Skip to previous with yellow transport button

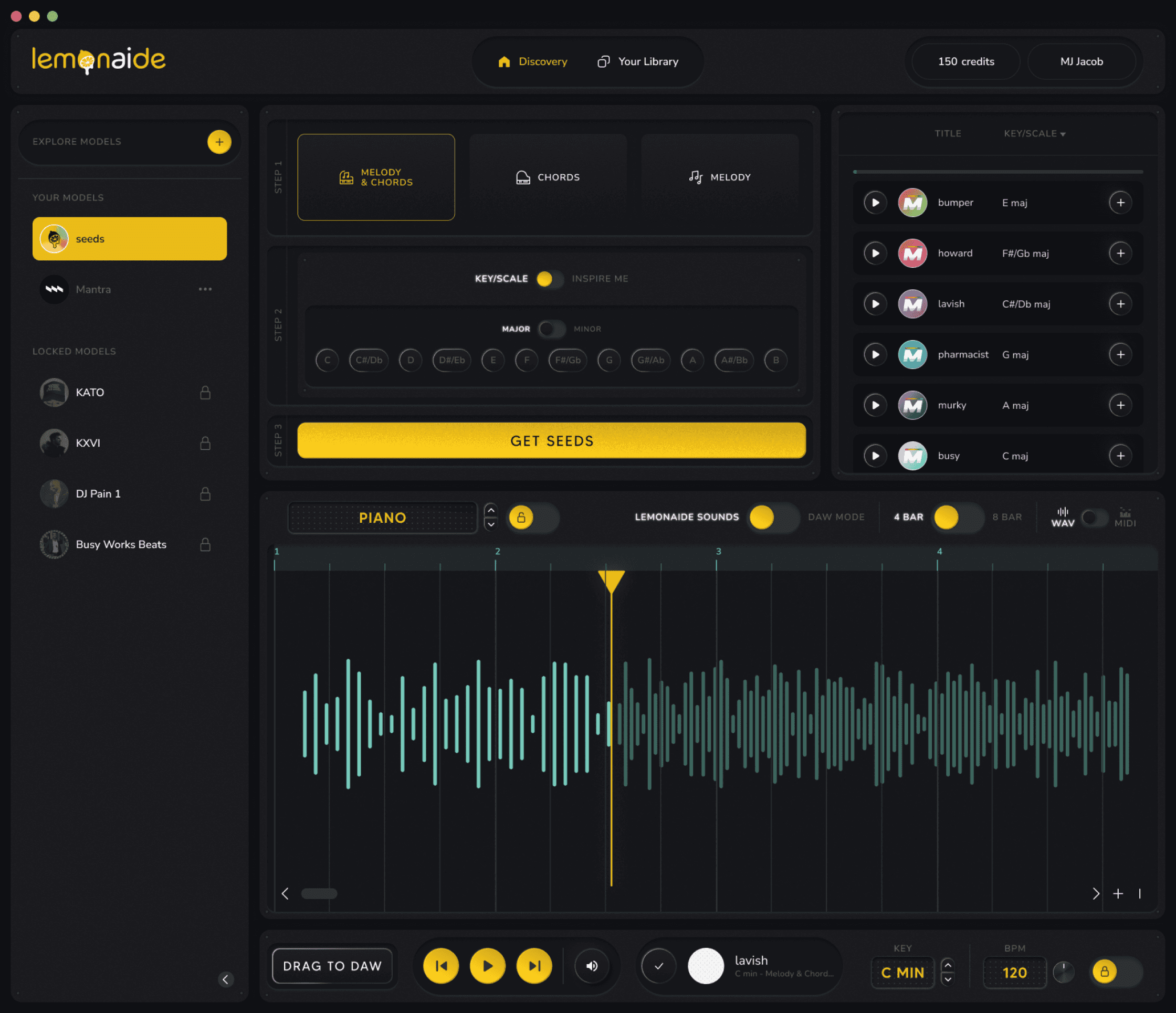click(x=441, y=966)
